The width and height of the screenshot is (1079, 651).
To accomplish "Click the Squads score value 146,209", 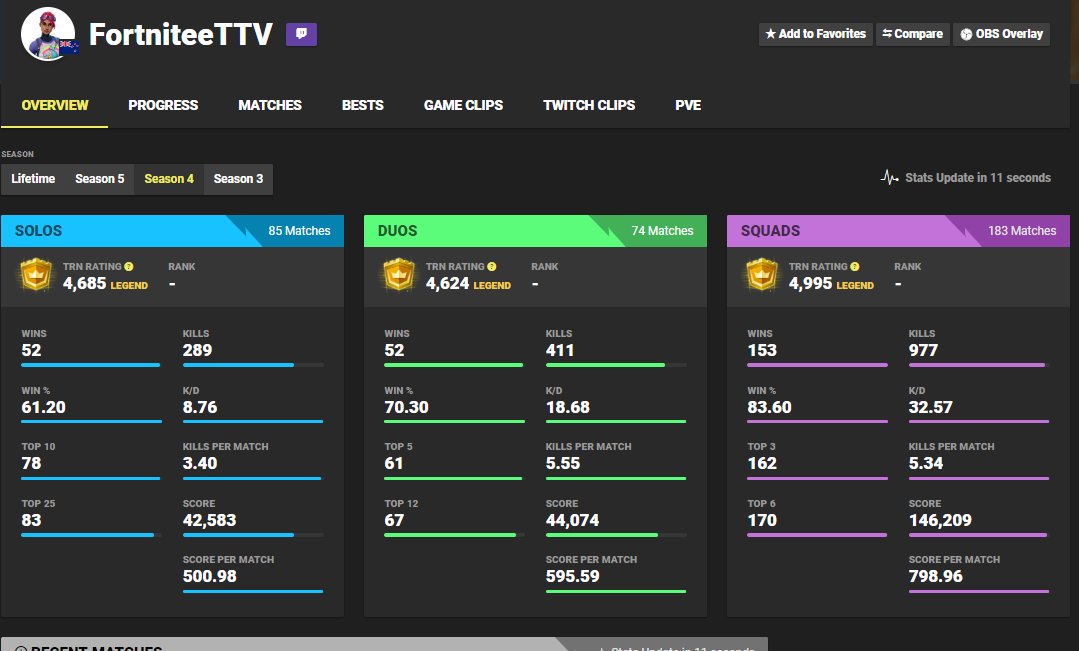I will [940, 520].
